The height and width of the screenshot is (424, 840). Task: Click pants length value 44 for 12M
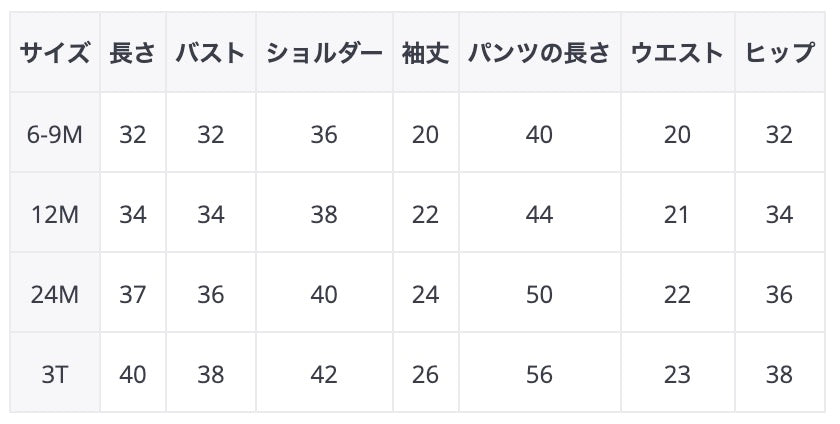[x=539, y=214]
